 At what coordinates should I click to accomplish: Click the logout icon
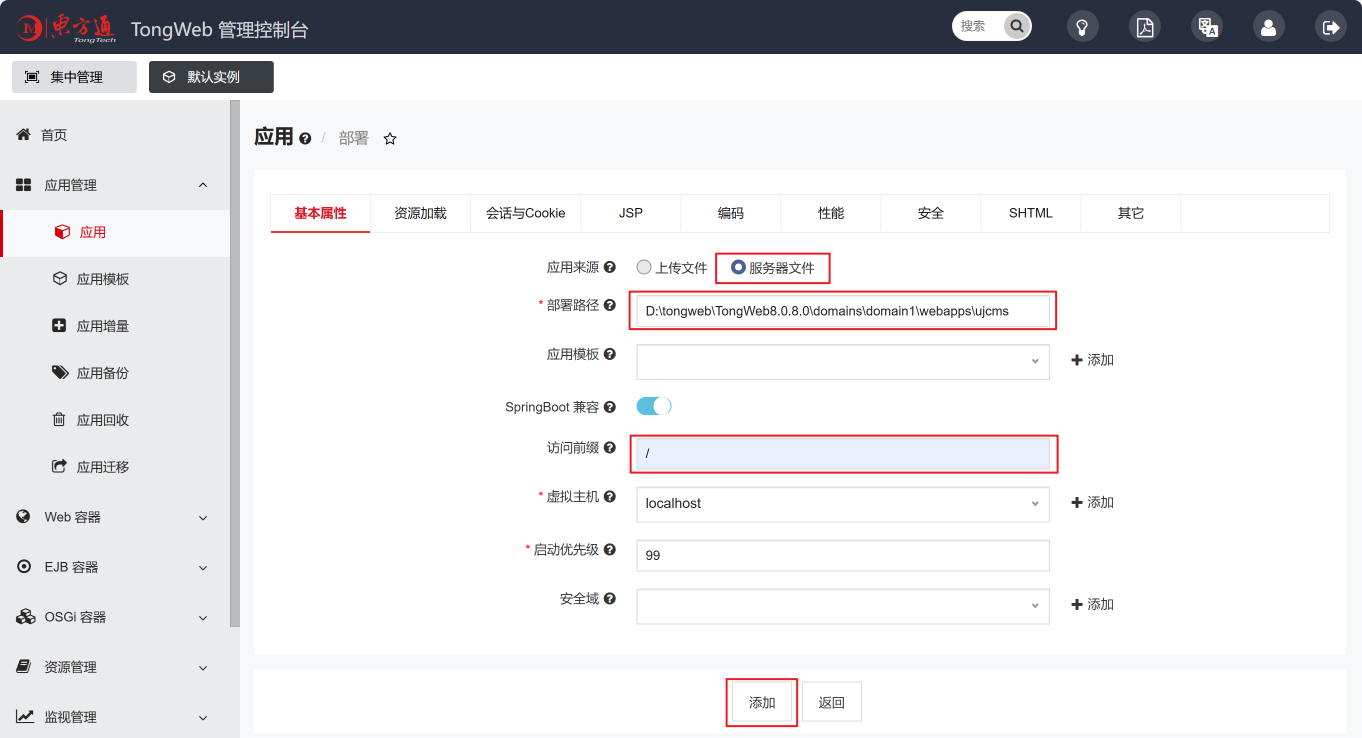1331,27
